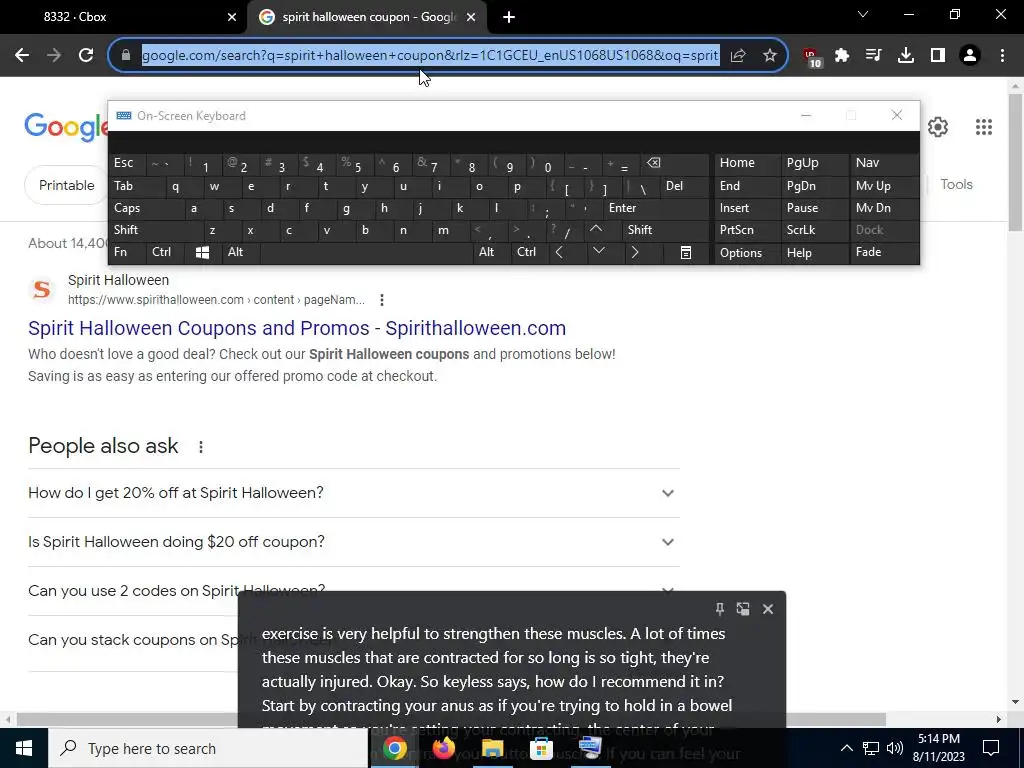The height and width of the screenshot is (768, 1024).
Task: Open a new Chrome tab
Action: (509, 17)
